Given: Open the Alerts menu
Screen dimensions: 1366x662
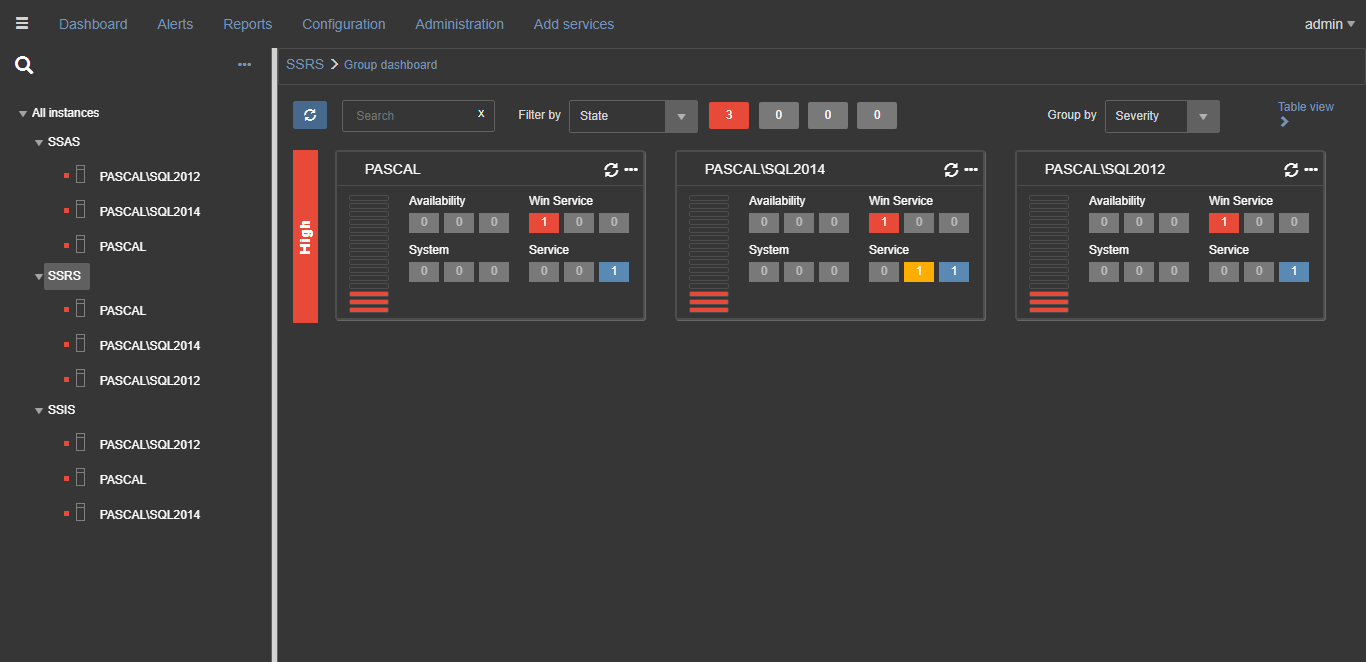Looking at the screenshot, I should coord(175,24).
